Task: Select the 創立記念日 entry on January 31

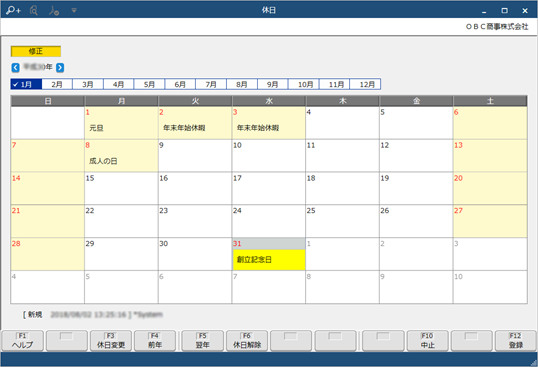Action: tap(269, 260)
